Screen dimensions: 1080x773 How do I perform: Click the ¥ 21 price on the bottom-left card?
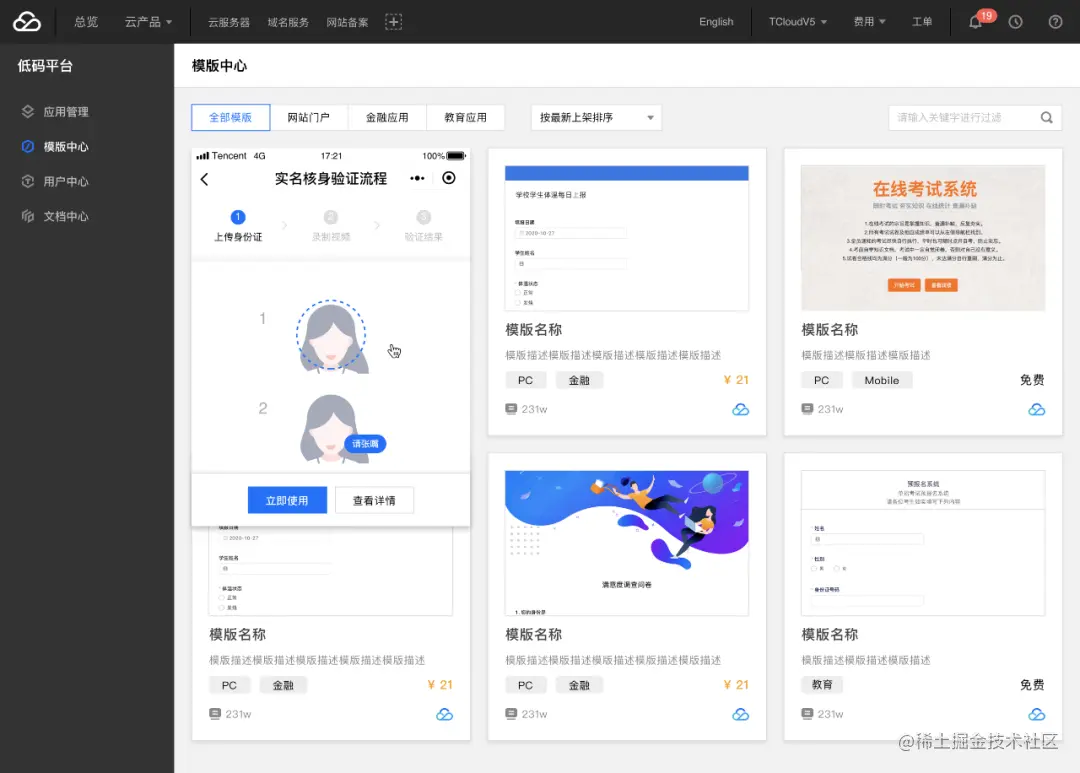coord(440,685)
